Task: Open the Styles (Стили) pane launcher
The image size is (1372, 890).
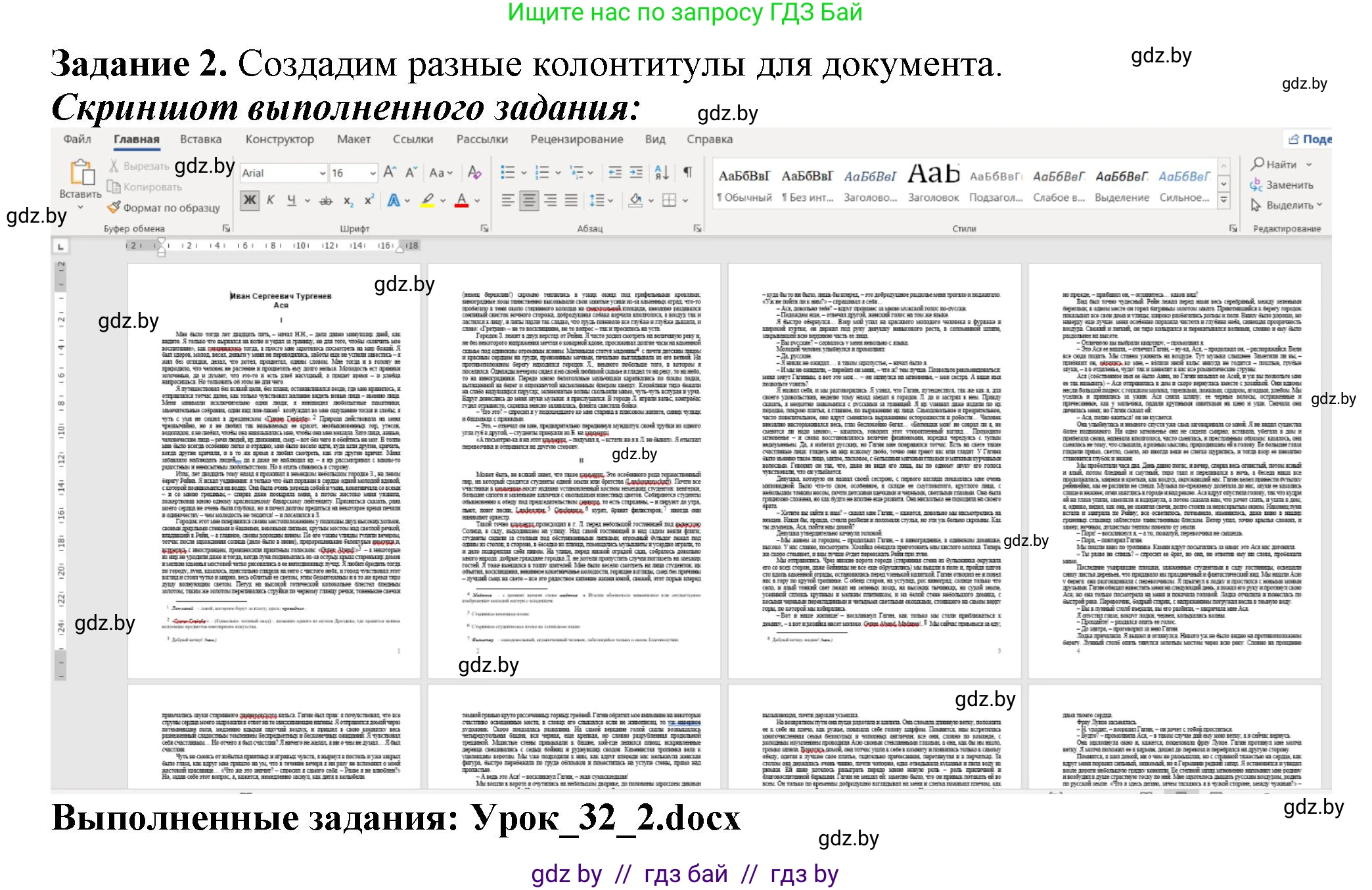Action: tap(1233, 228)
